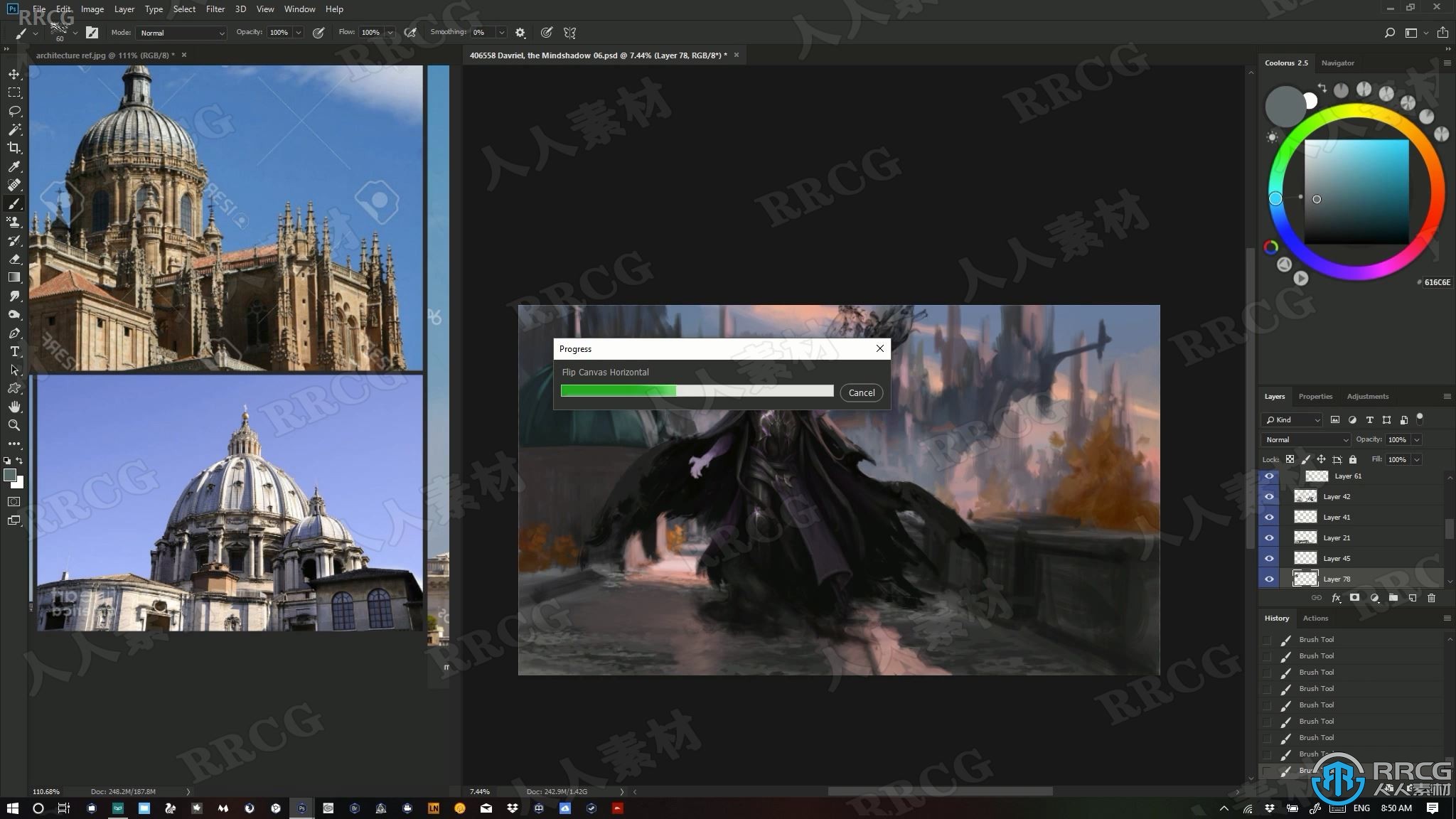
Task: Click the Actions tab in history panel
Action: [1316, 617]
